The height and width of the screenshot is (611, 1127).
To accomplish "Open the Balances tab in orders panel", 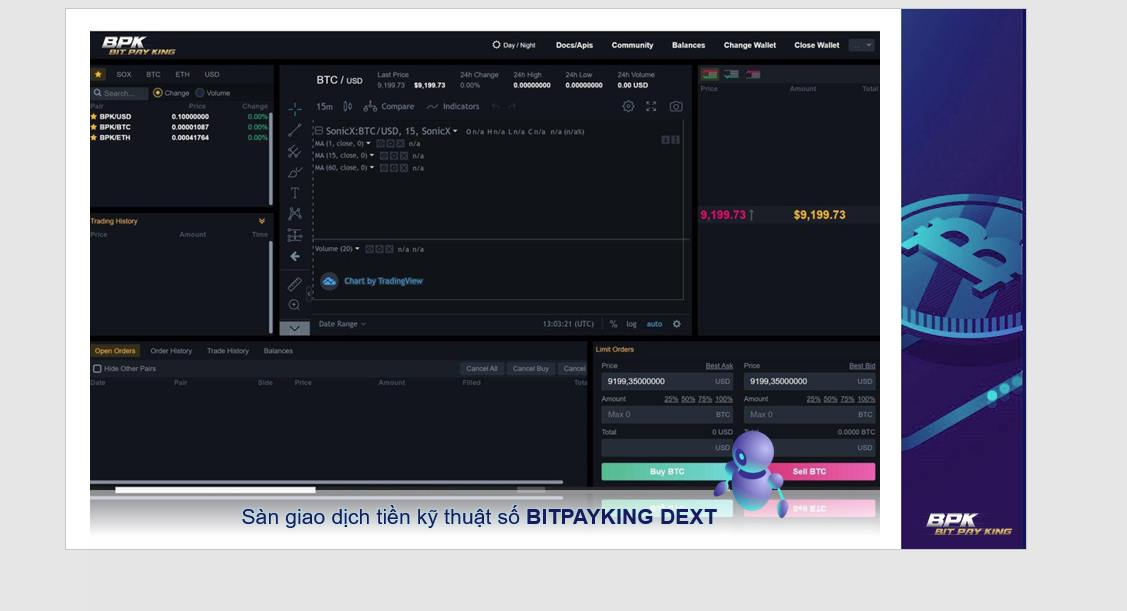I will 278,351.
